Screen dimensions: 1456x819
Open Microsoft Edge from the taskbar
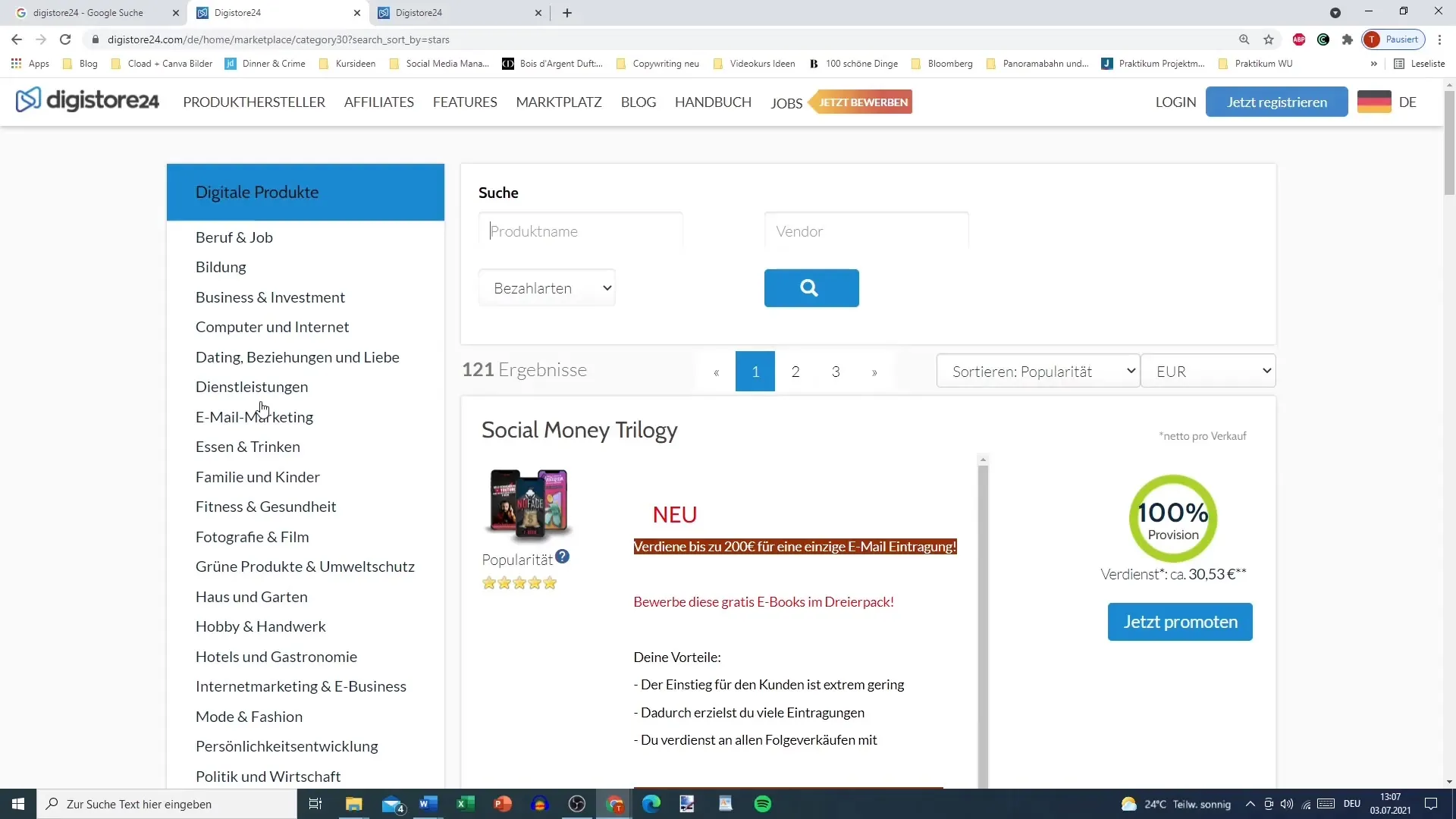click(651, 804)
